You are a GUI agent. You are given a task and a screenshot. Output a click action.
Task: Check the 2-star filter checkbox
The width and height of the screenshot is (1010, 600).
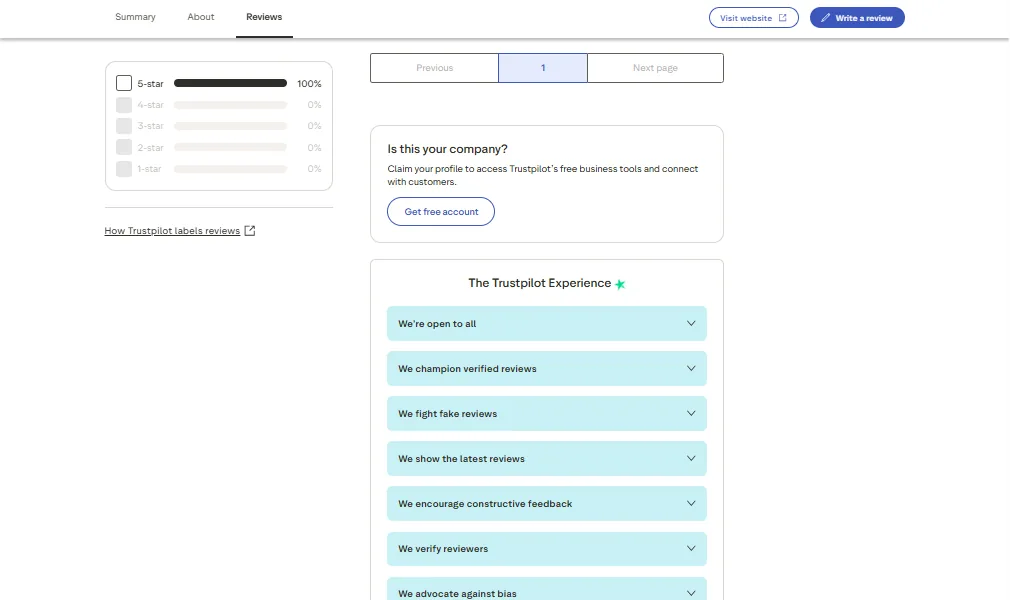coord(124,147)
